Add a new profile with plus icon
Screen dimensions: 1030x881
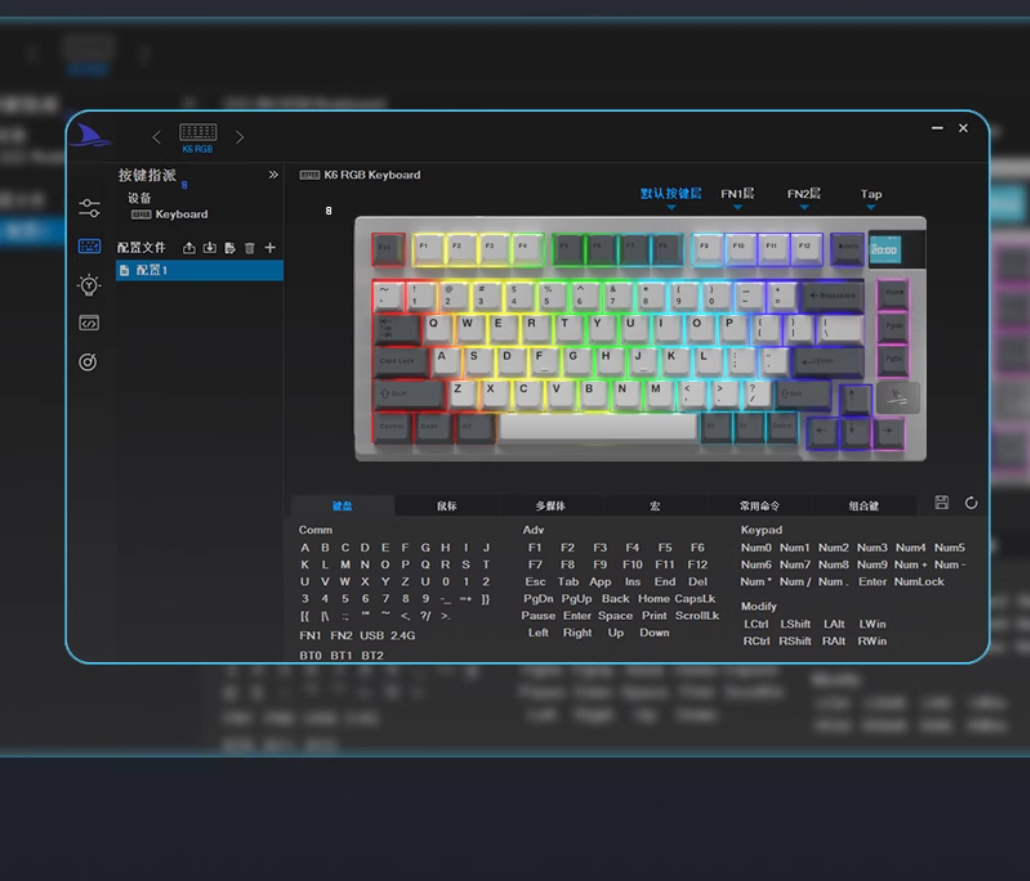coord(270,248)
